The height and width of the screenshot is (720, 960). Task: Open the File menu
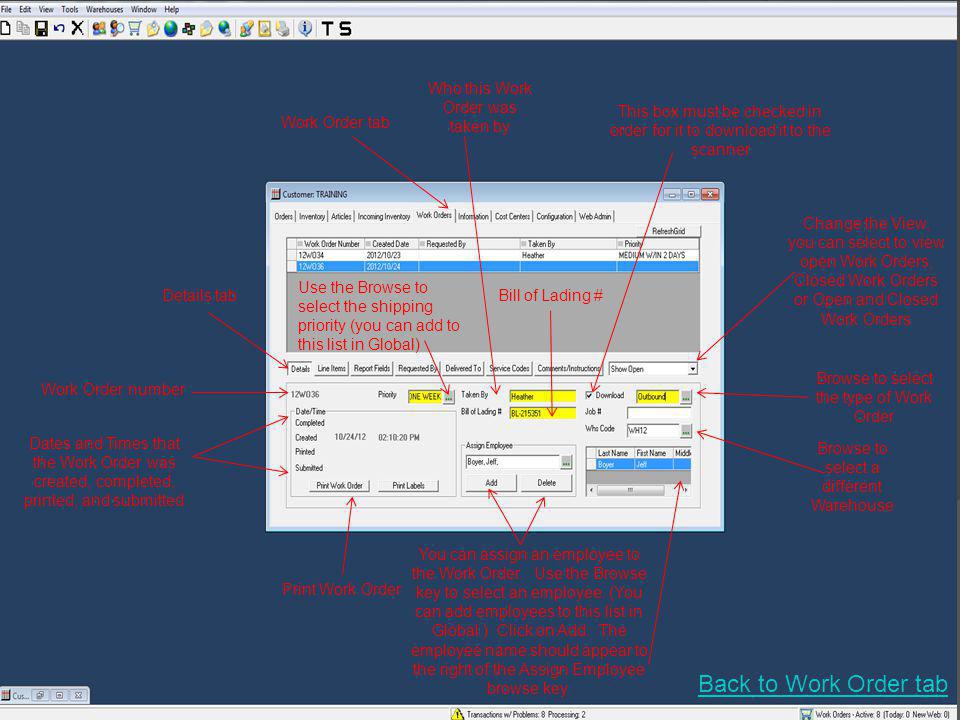pyautogui.click(x=7, y=9)
